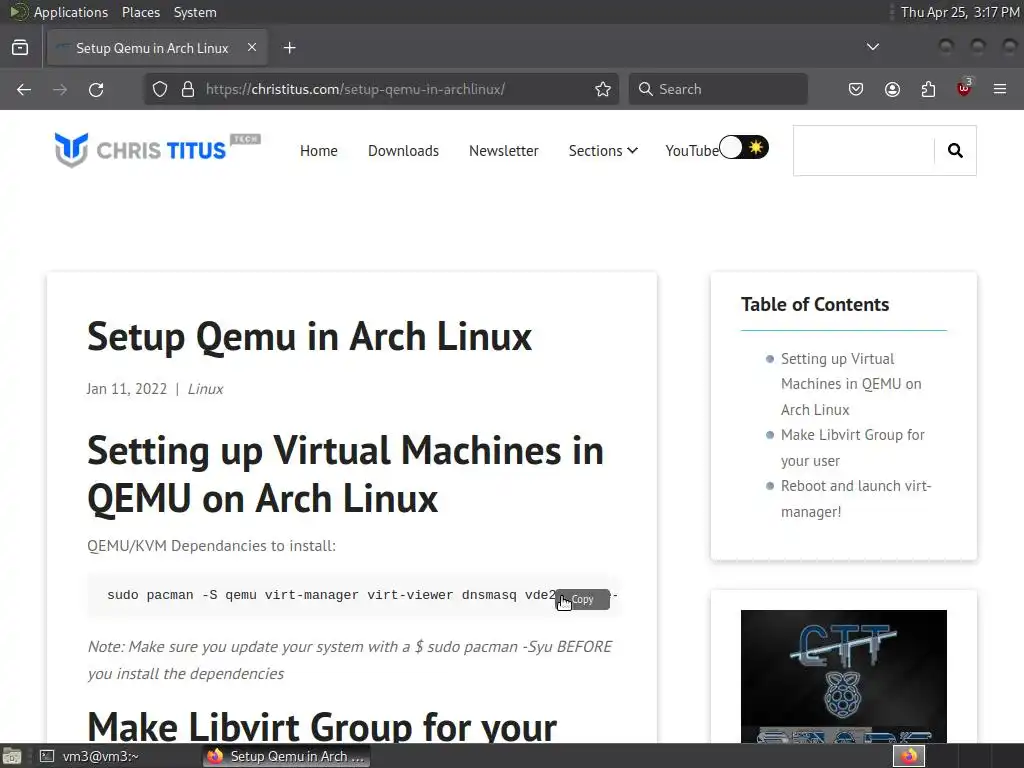Open the Pocket save icon
The width and height of the screenshot is (1024, 768).
pyautogui.click(x=856, y=89)
